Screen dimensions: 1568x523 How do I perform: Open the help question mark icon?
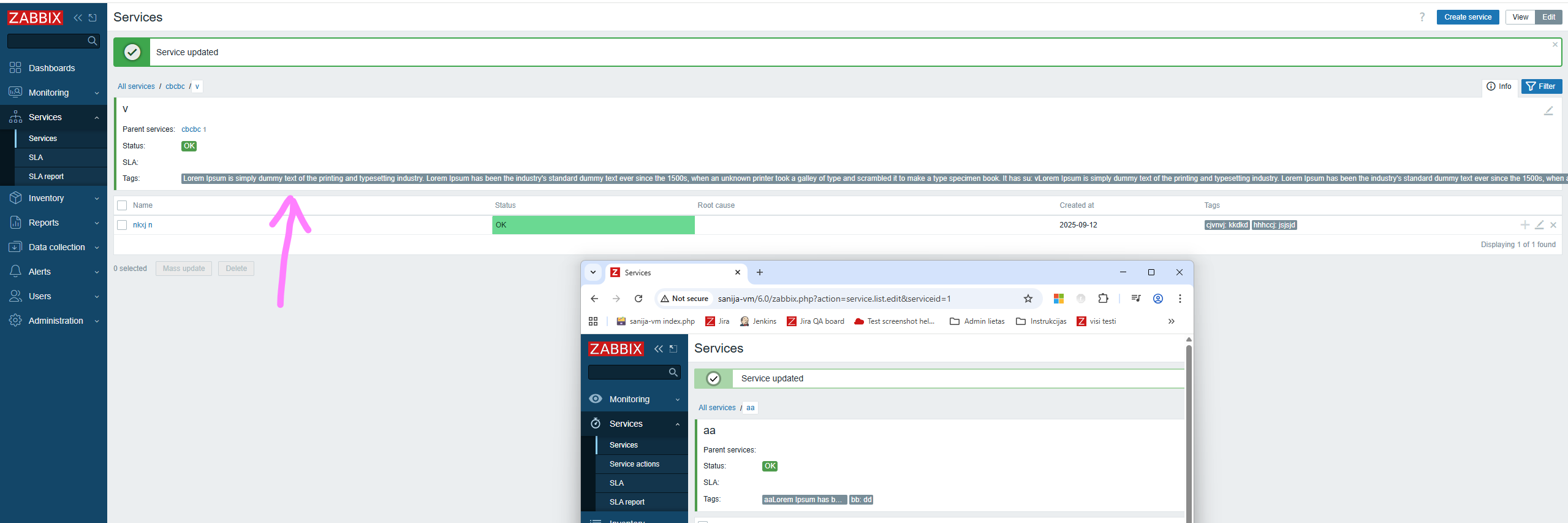pyautogui.click(x=1422, y=17)
